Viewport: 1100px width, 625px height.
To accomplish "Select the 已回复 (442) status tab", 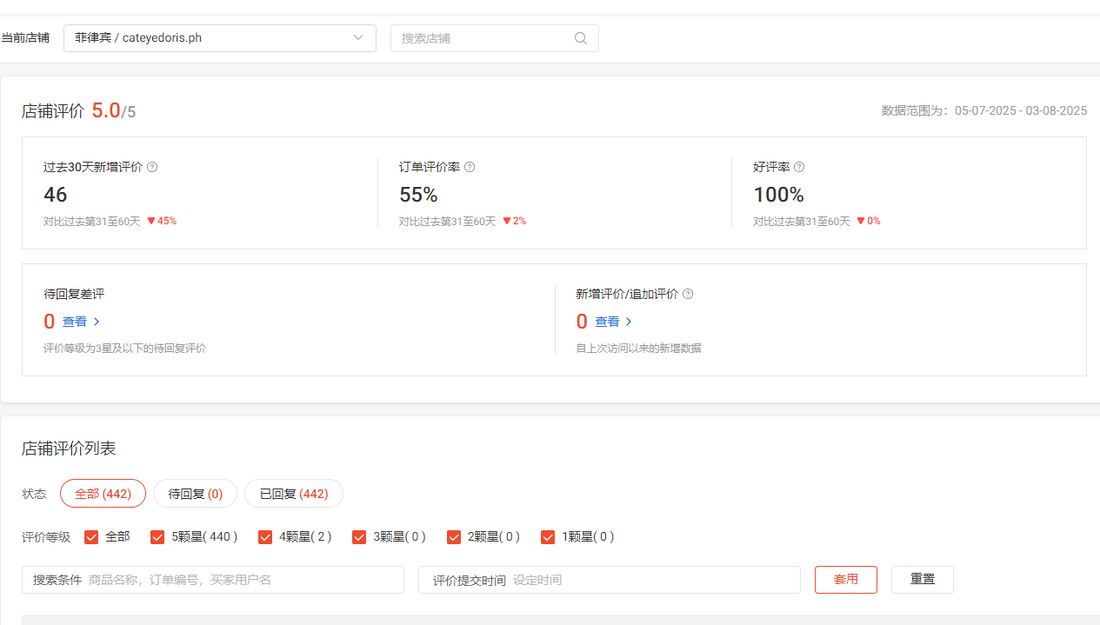I will (293, 494).
